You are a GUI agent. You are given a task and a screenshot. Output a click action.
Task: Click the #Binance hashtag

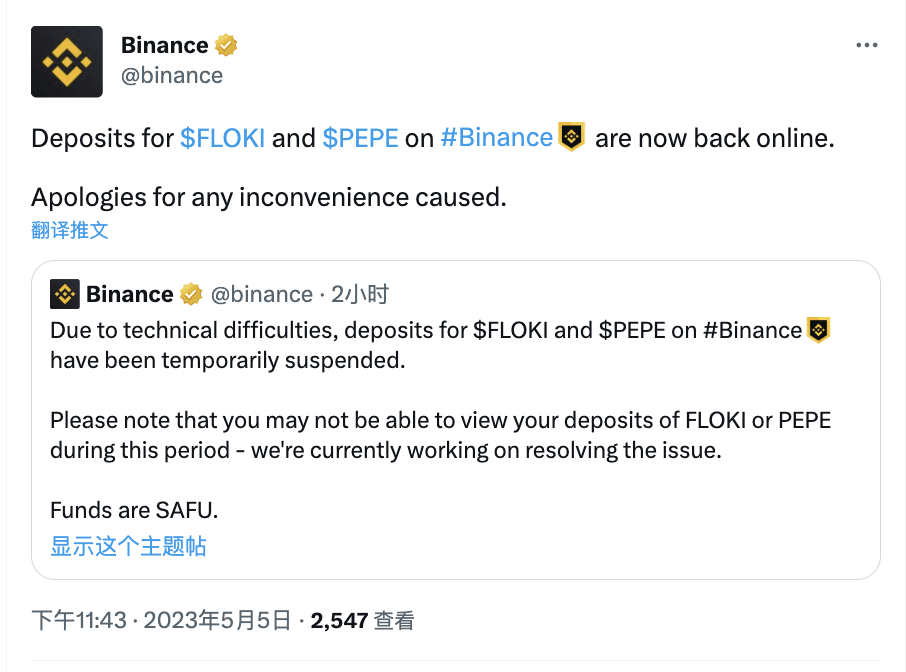click(497, 138)
